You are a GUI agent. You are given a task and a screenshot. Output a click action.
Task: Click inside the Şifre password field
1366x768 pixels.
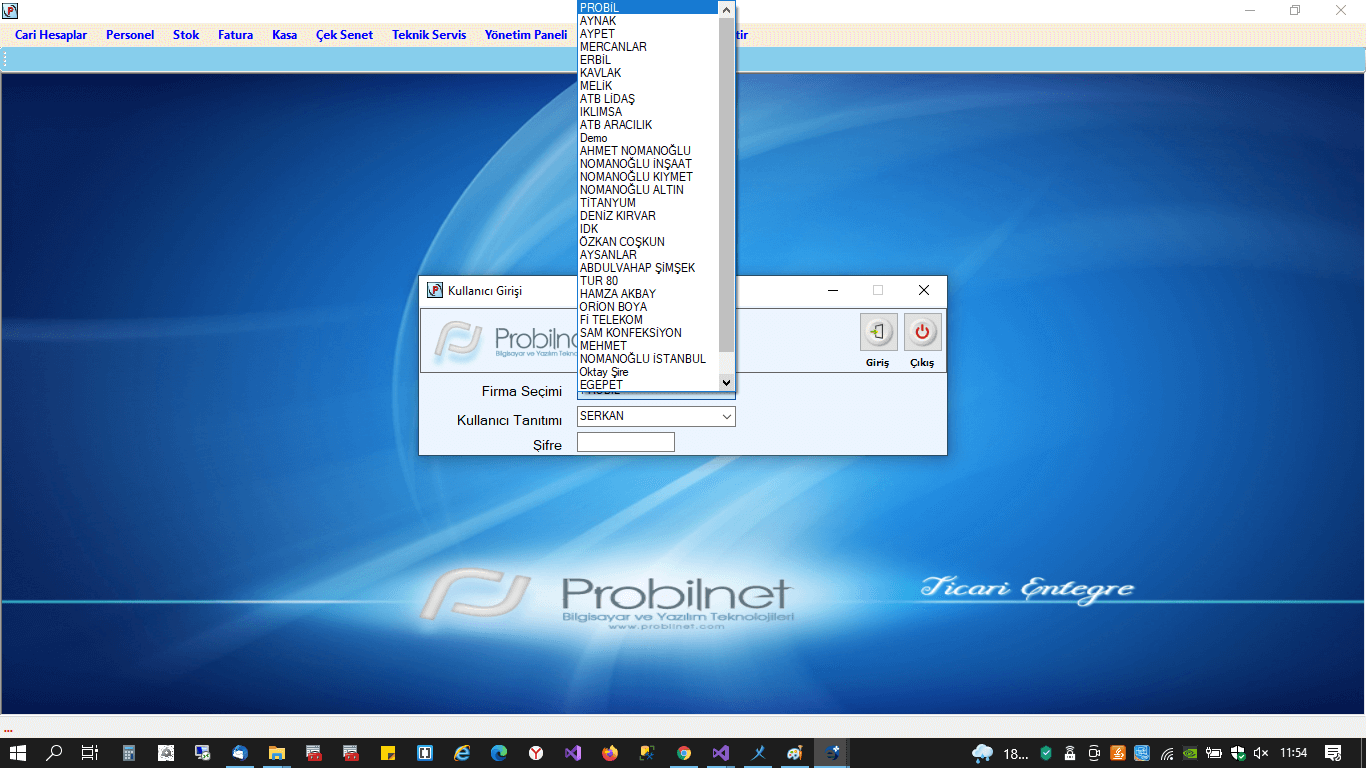pyautogui.click(x=625, y=442)
